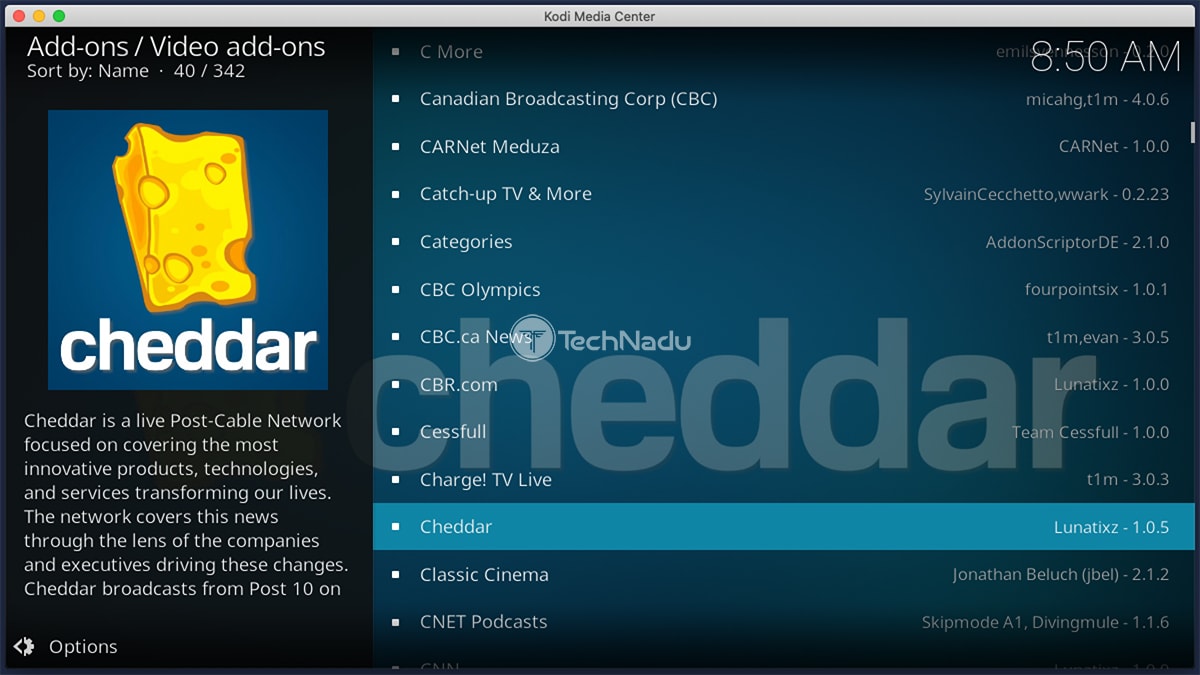The width and height of the screenshot is (1200, 675).
Task: Click the bullet icon beside Cessfull
Action: pyautogui.click(x=396, y=432)
